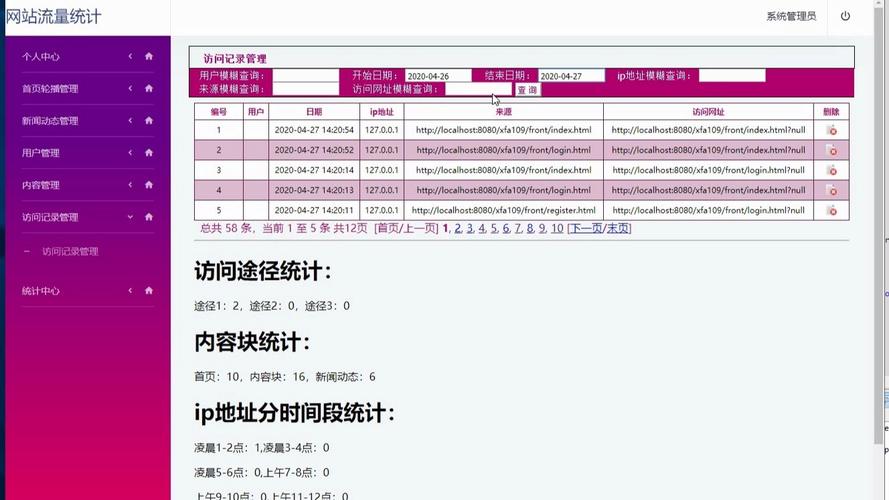This screenshot has width=889, height=500.
Task: Open 用户管理 menu item
Action: pyautogui.click(x=40, y=153)
